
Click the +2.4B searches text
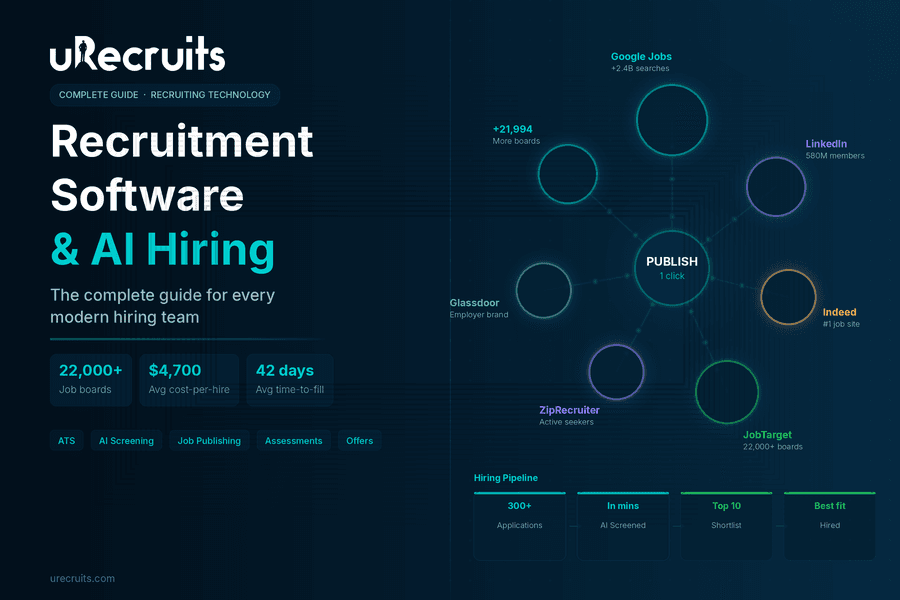(x=640, y=68)
